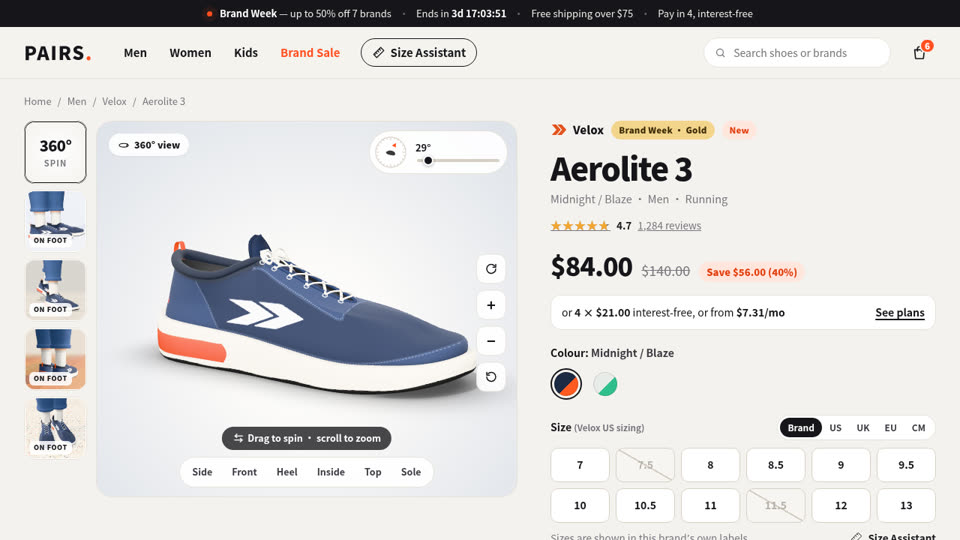The height and width of the screenshot is (540, 960).
Task: Open first ON FOOT thumbnail
Action: point(55,220)
